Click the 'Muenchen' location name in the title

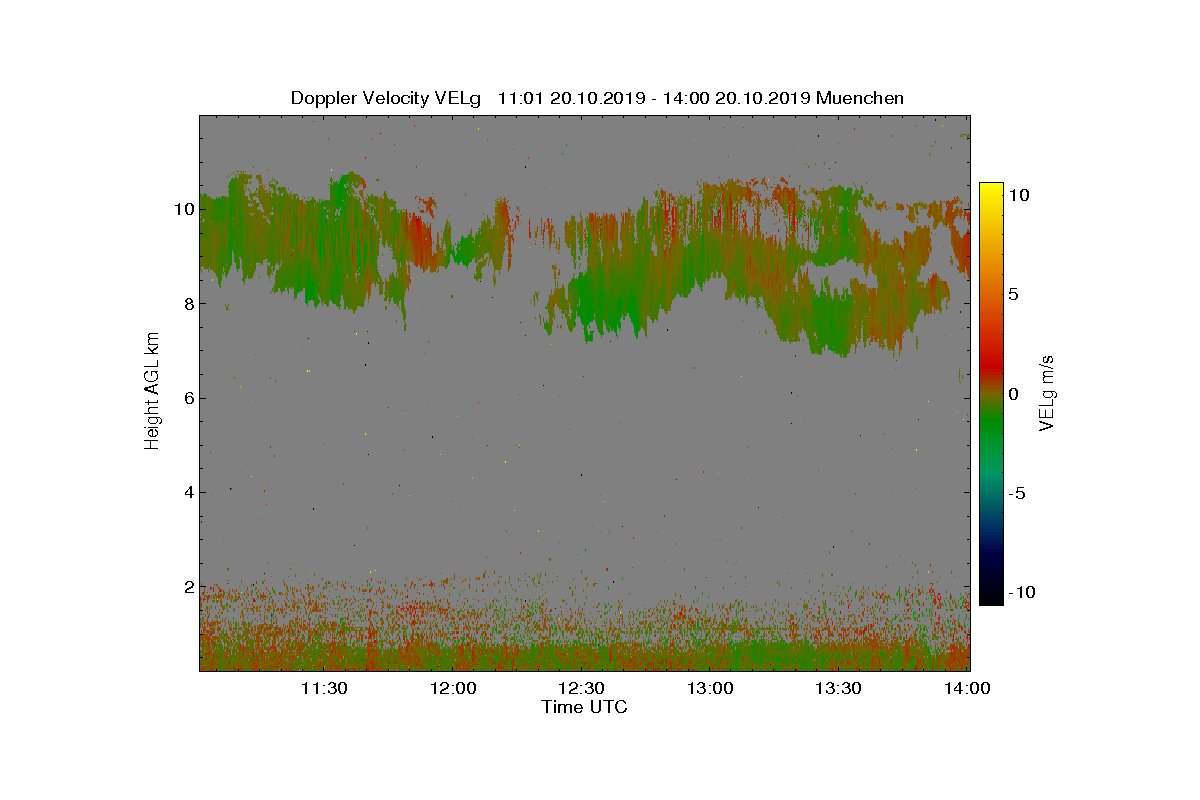pyautogui.click(x=860, y=98)
